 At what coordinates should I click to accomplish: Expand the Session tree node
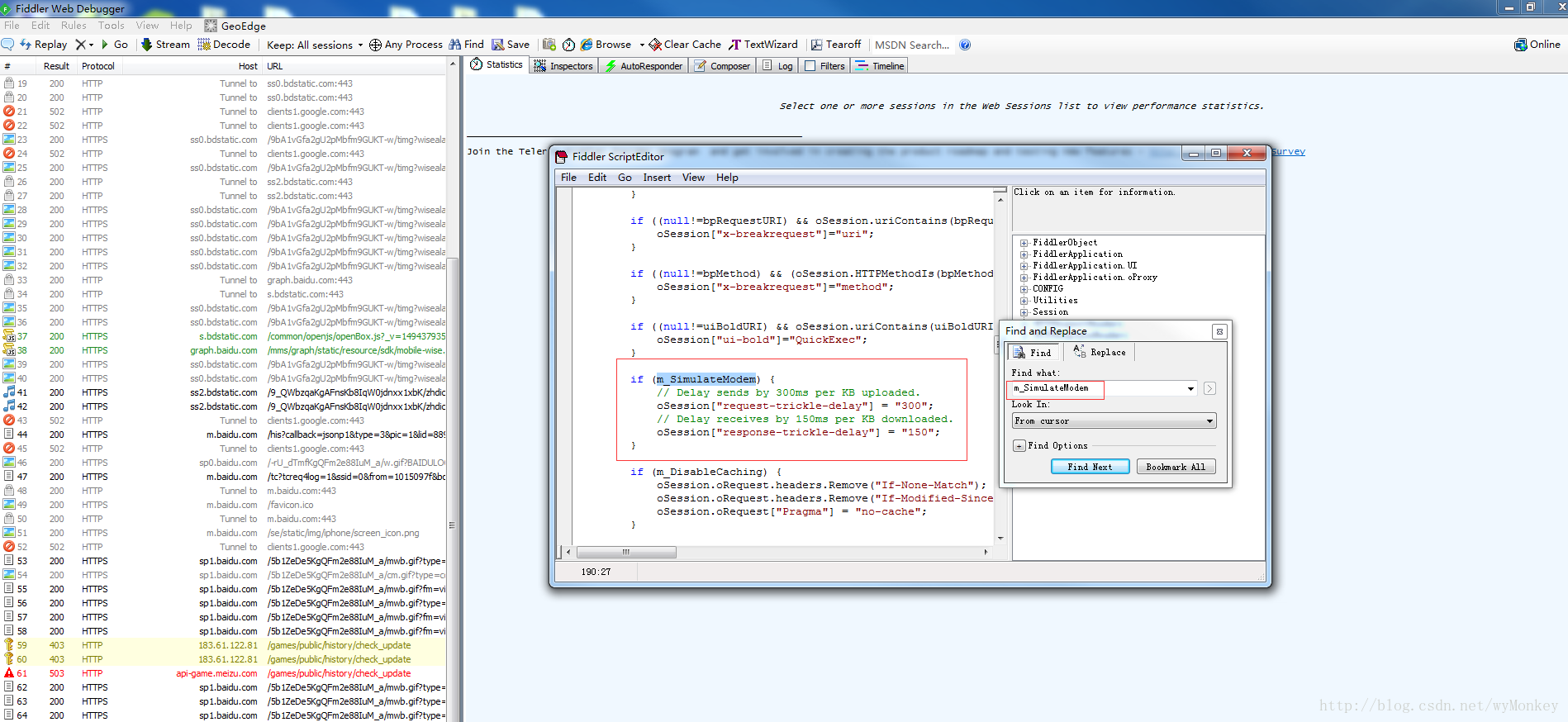point(1024,312)
